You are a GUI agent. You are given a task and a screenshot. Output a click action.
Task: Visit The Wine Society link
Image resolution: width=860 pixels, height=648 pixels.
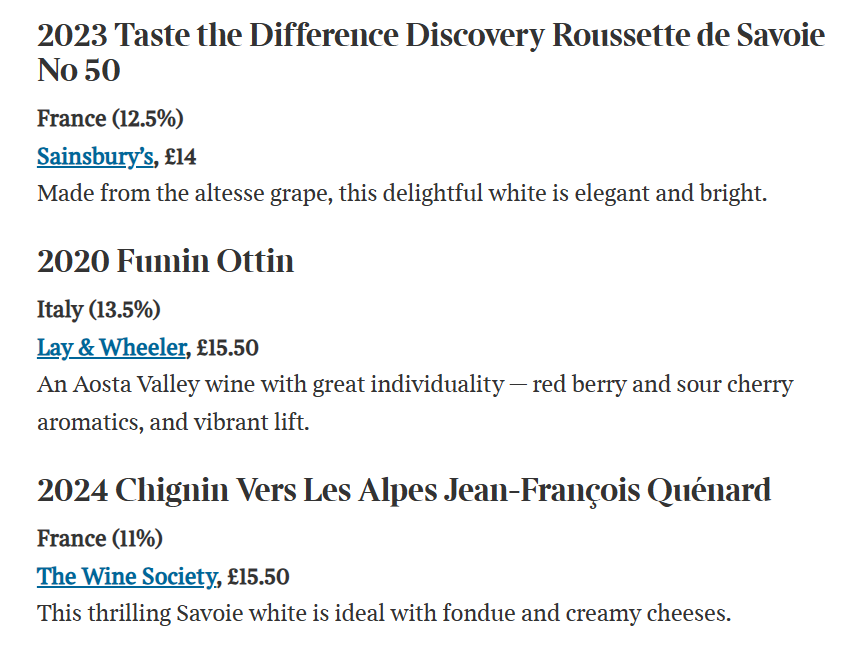[126, 576]
